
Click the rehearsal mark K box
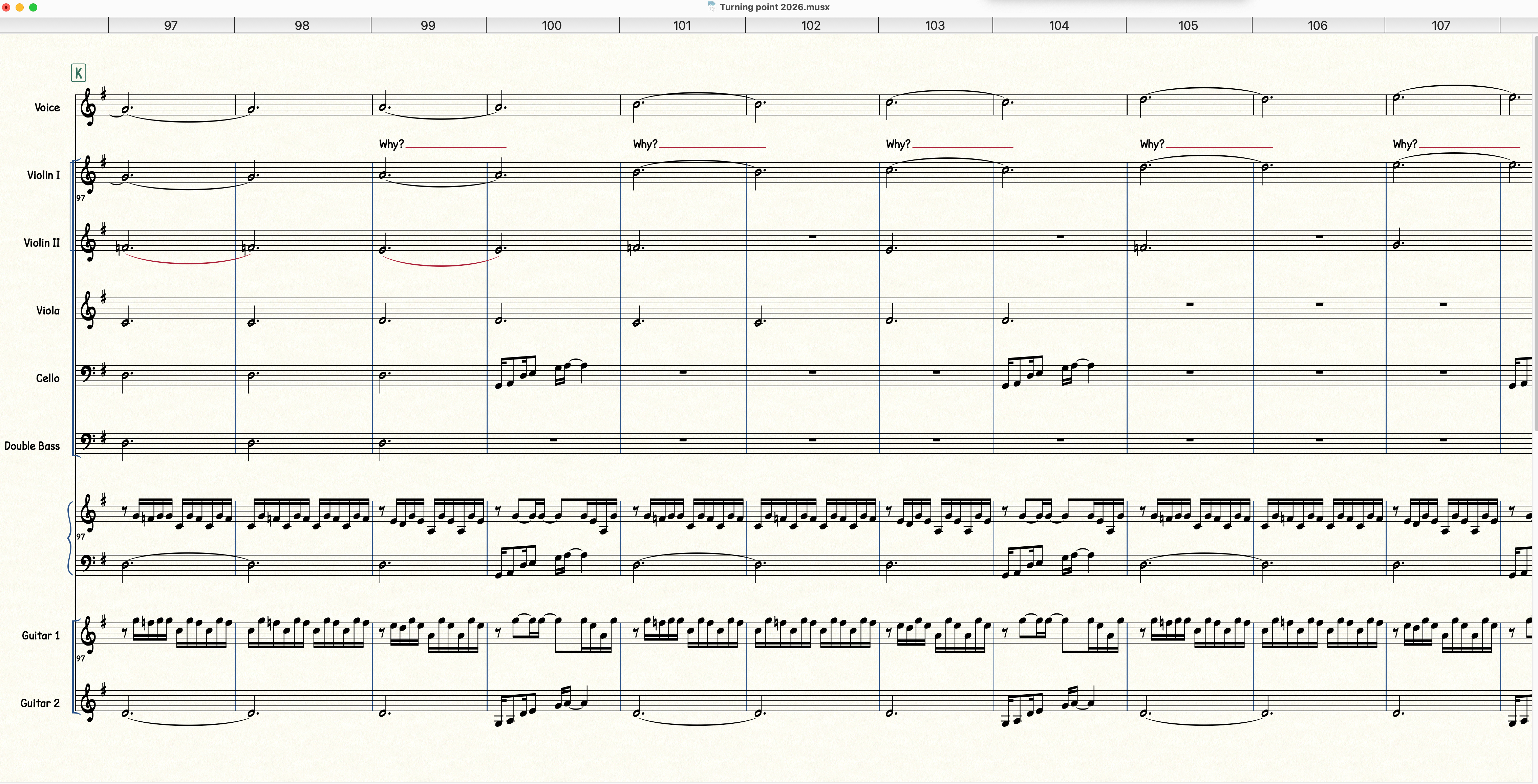[x=78, y=73]
